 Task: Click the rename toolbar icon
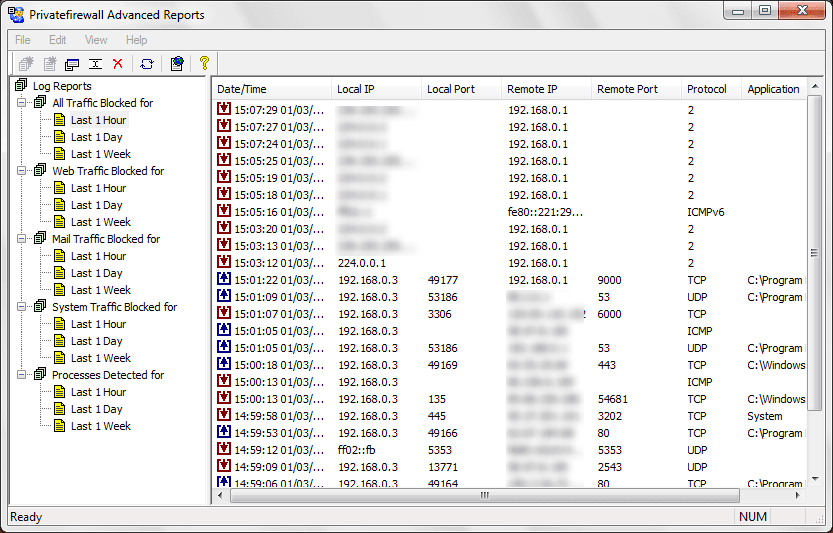pyautogui.click(x=95, y=64)
